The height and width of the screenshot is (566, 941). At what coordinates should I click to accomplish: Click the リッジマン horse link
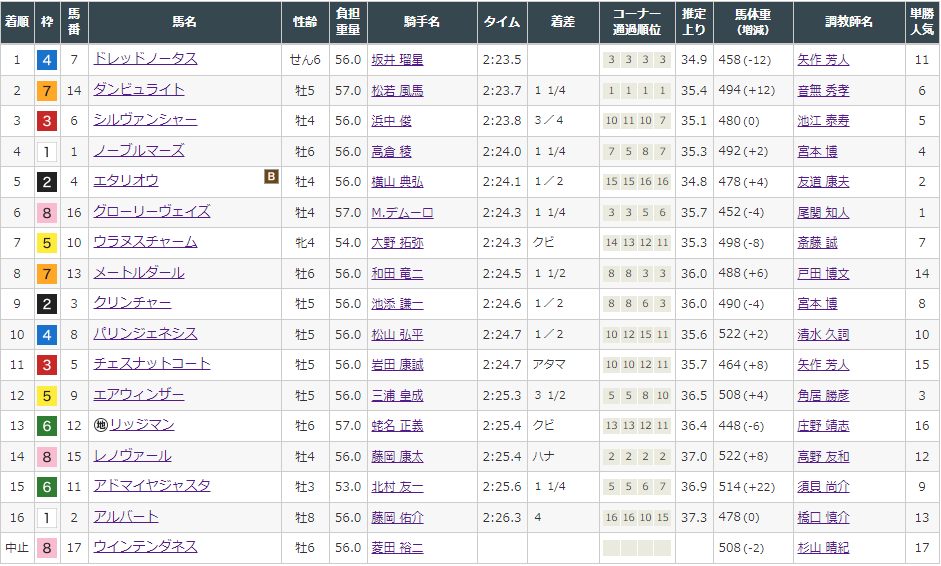tap(142, 425)
